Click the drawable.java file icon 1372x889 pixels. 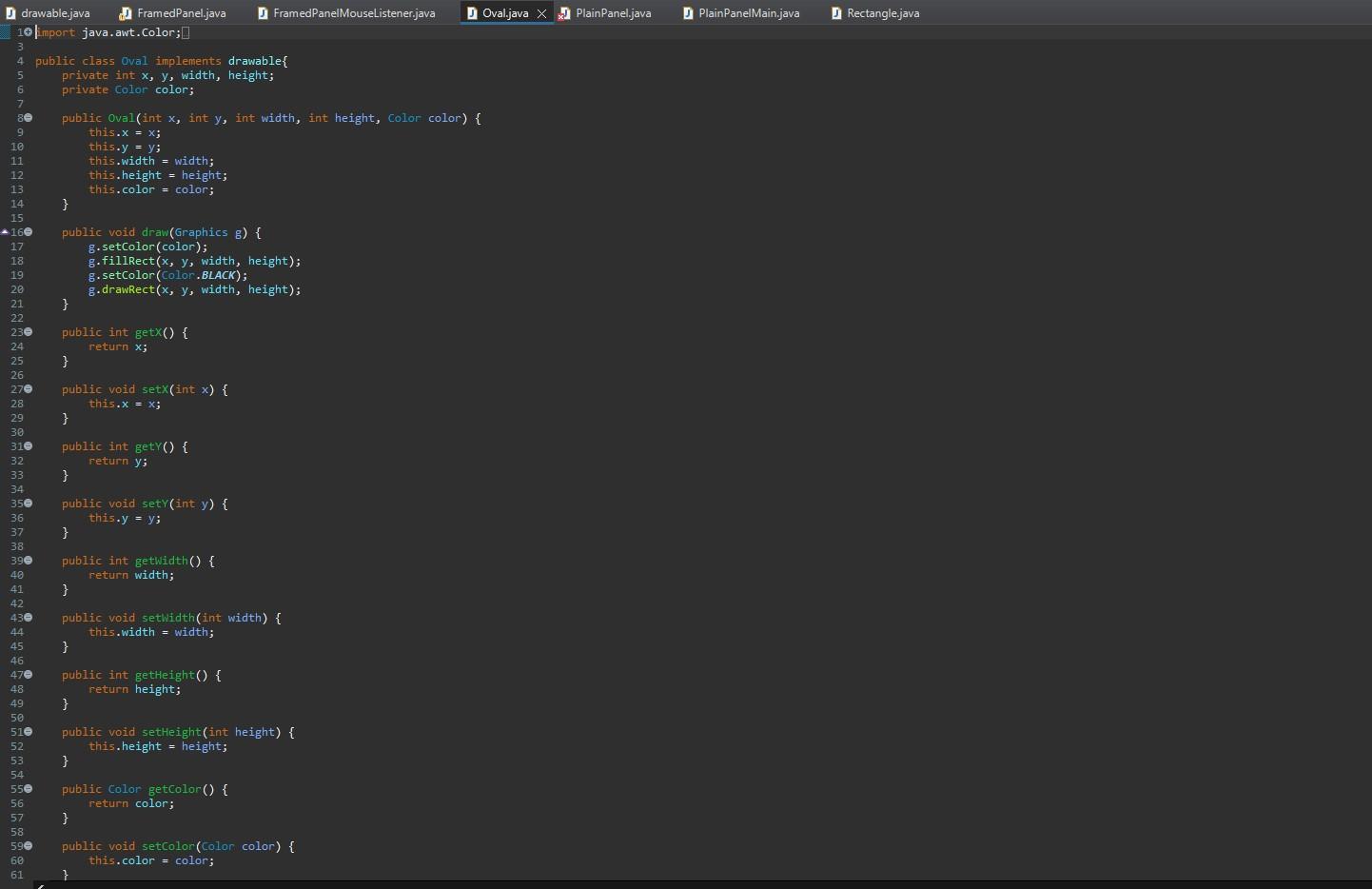click(x=10, y=13)
